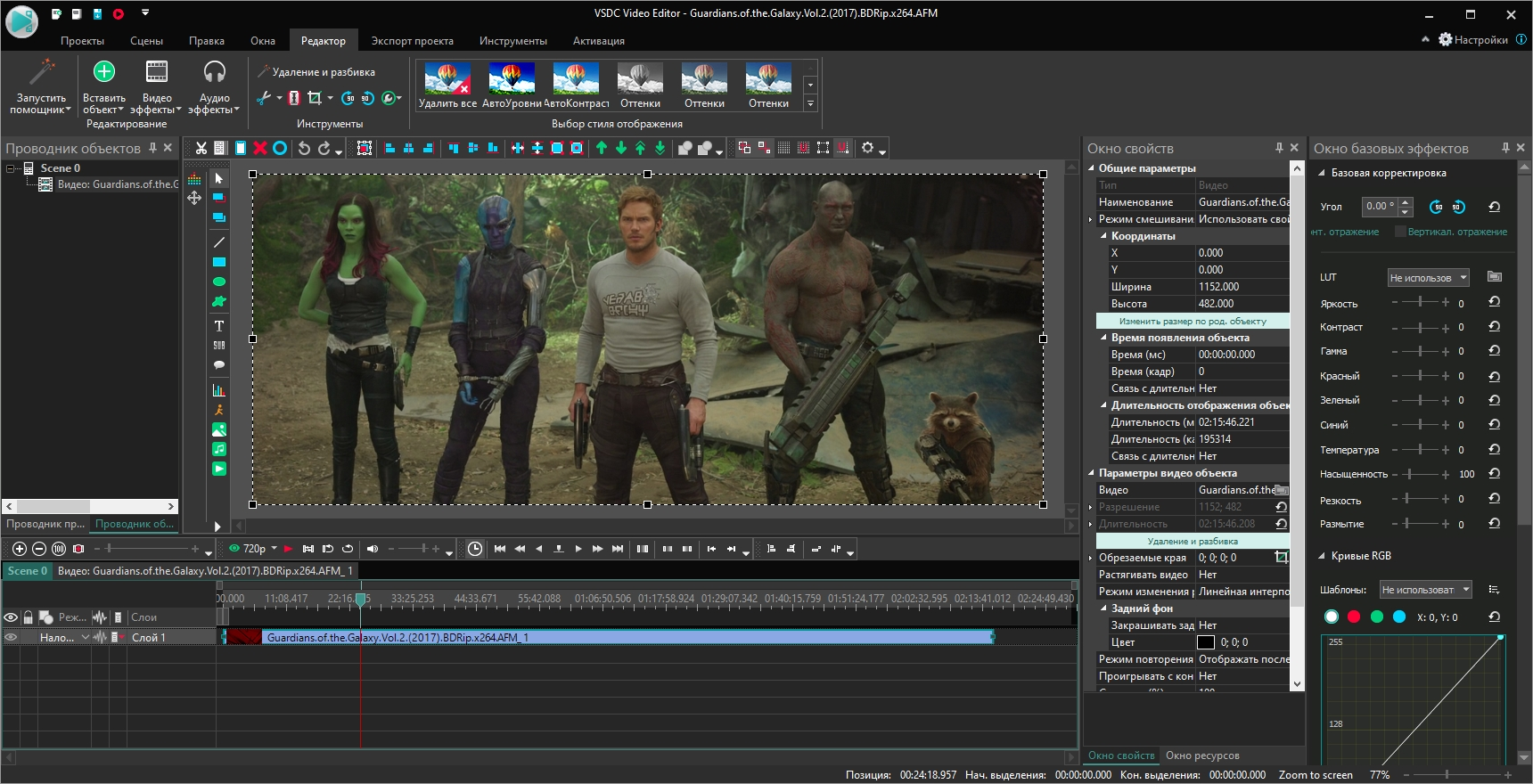This screenshot has width=1533, height=784.
Task: Select the line drawing tool
Action: click(218, 242)
